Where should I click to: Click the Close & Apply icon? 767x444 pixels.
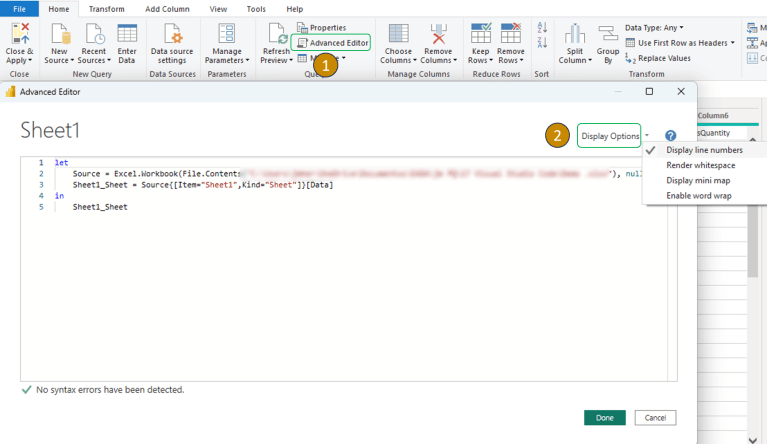click(19, 34)
